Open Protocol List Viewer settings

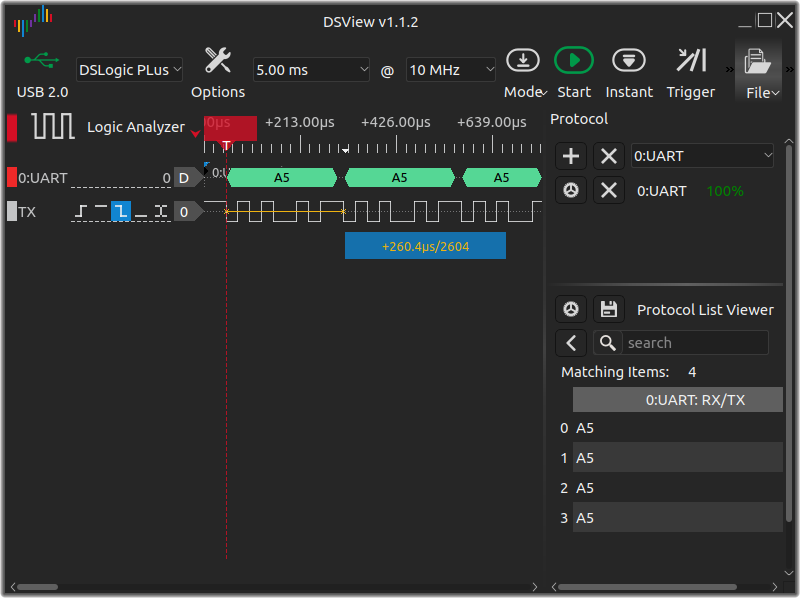571,309
